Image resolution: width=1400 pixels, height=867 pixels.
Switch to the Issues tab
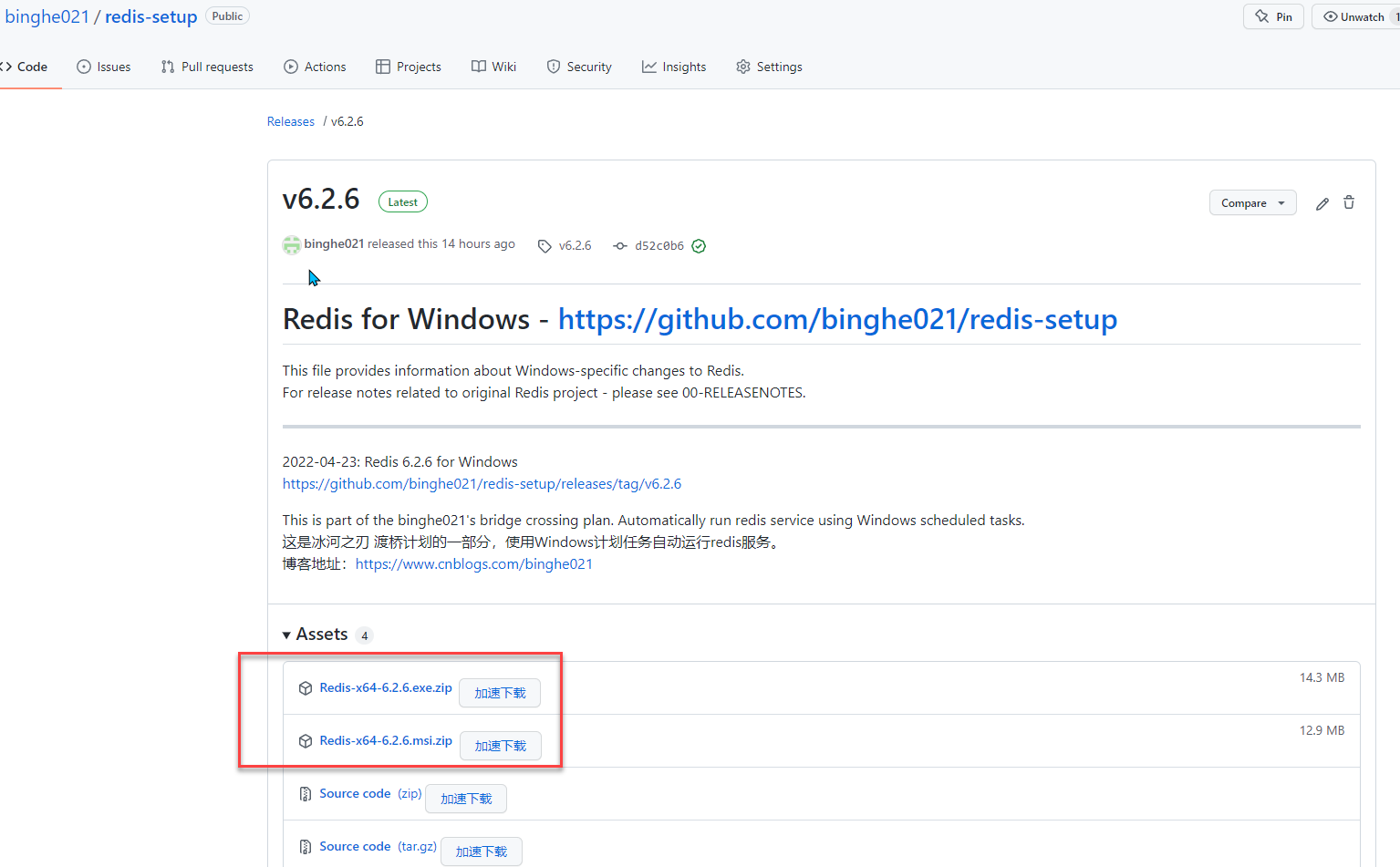tap(104, 67)
